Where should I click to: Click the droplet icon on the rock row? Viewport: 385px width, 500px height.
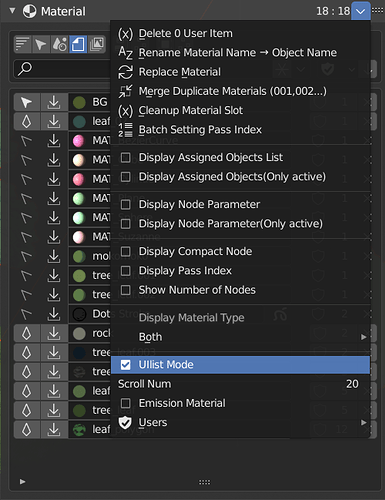(27, 333)
